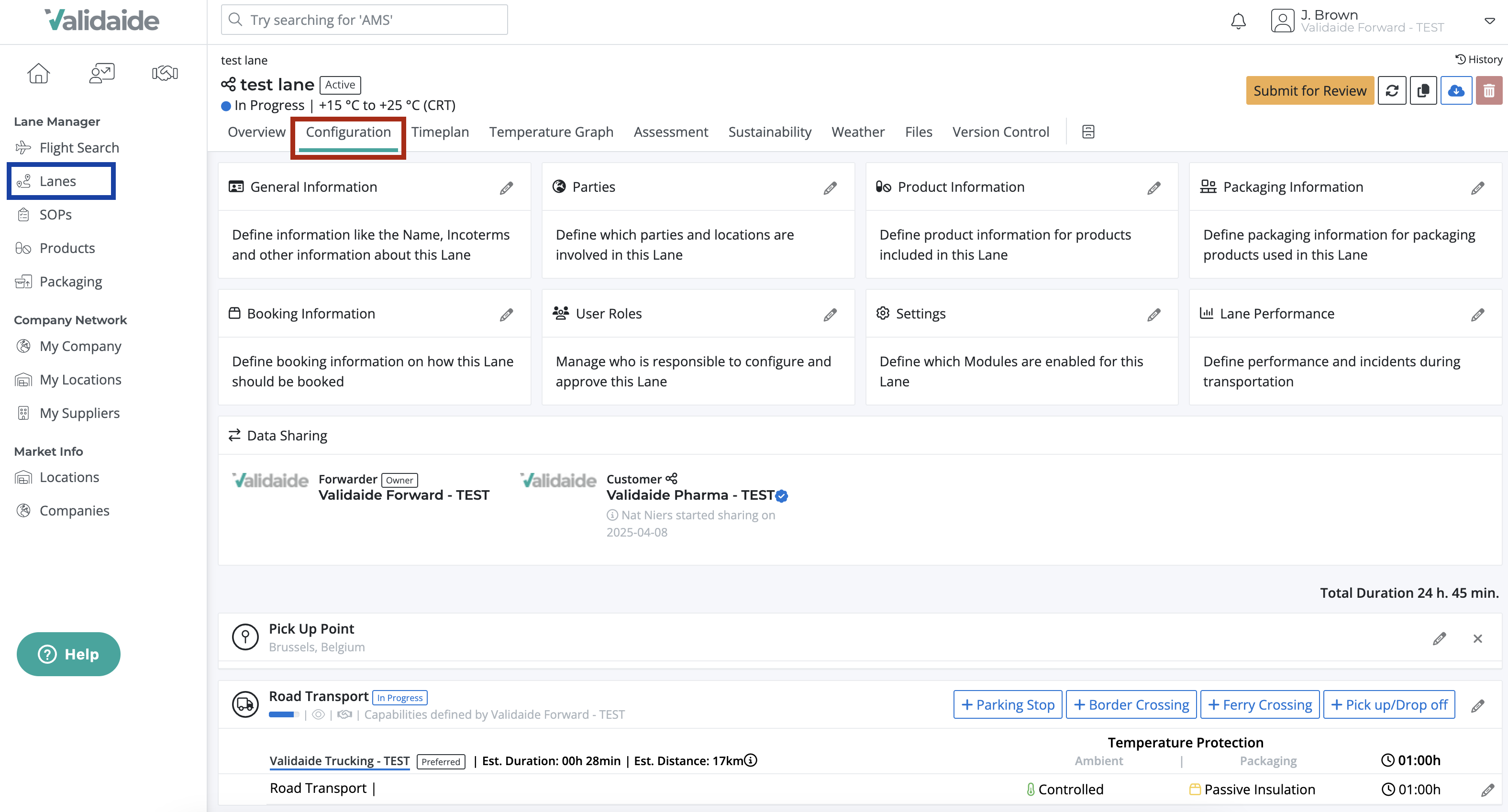Open the Version Control tab
This screenshot has height=812, width=1508.
pyautogui.click(x=1000, y=132)
